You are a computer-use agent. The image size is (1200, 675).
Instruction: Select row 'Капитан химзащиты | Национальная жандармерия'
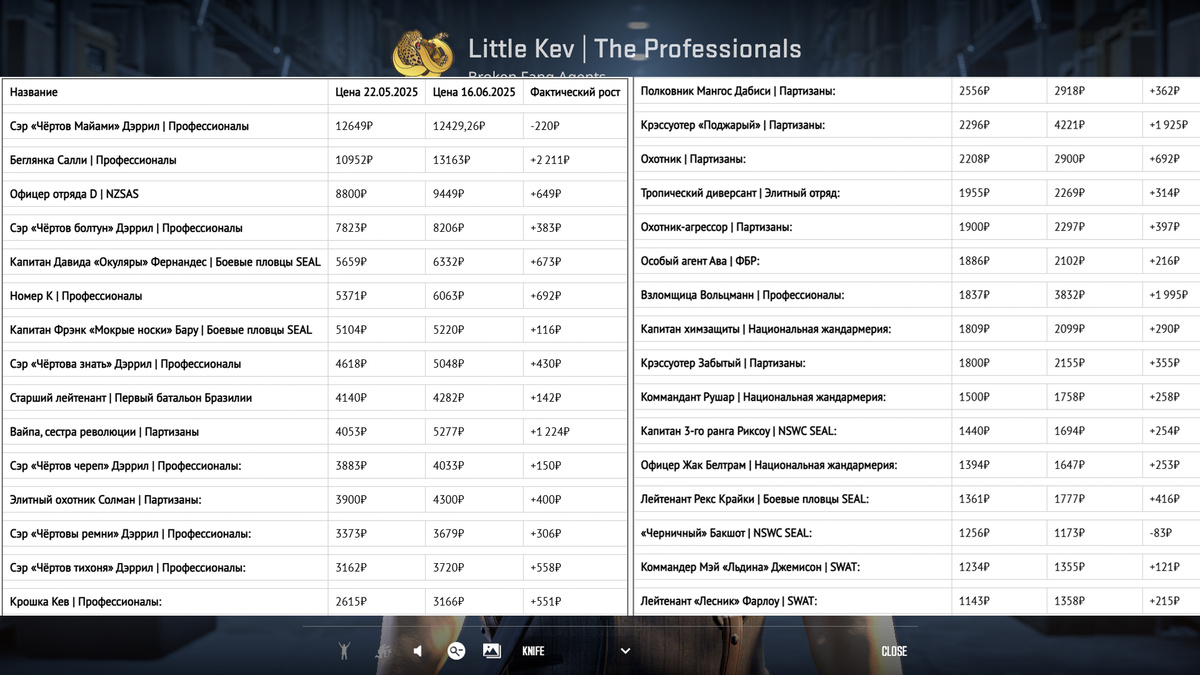coord(917,329)
